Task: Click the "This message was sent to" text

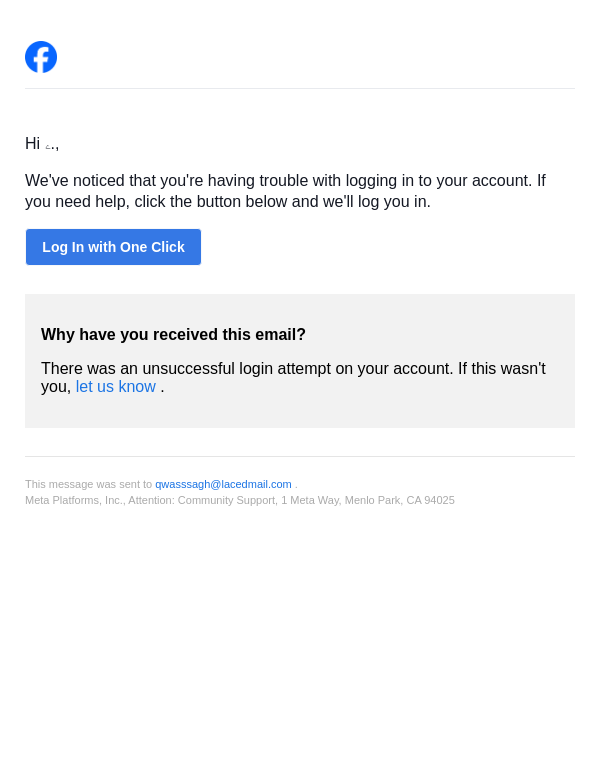Action: pos(88,484)
